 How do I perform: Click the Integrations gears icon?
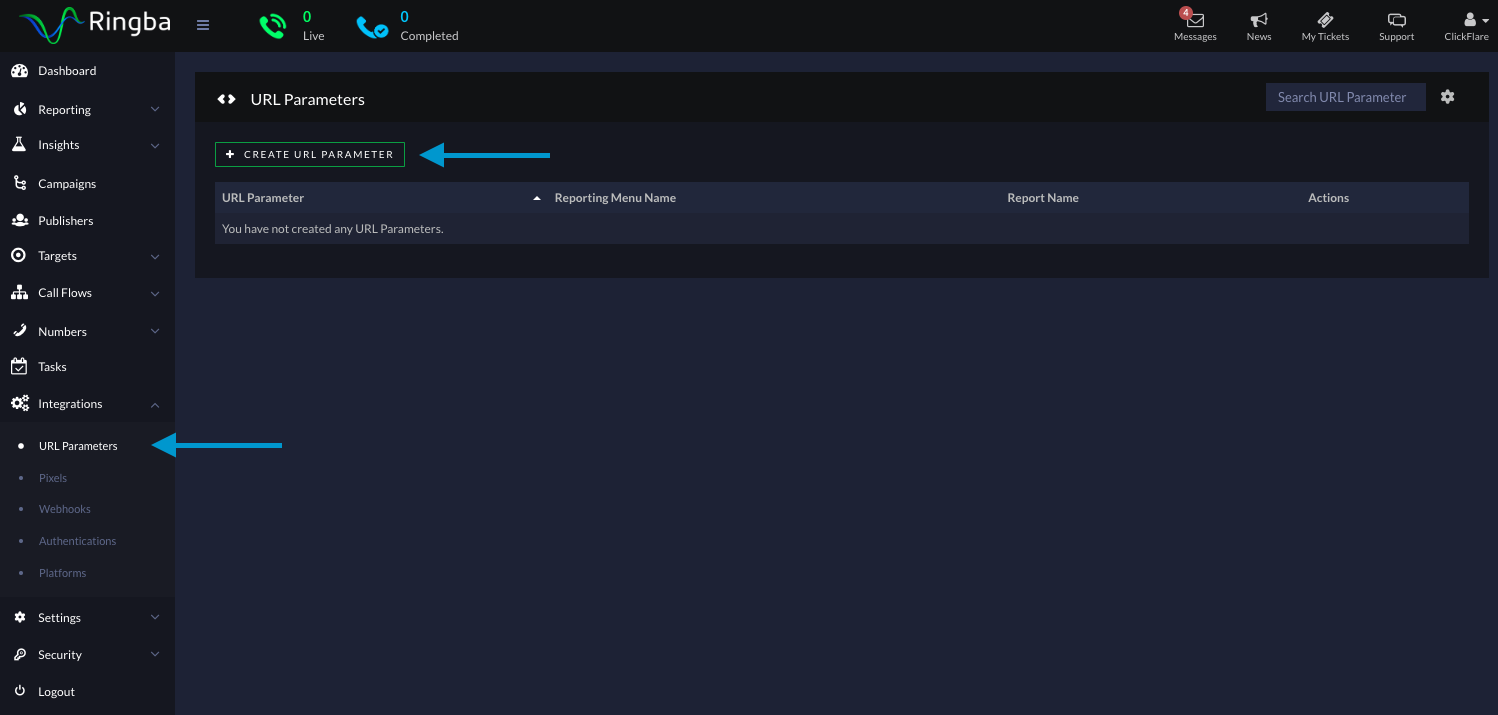point(19,404)
